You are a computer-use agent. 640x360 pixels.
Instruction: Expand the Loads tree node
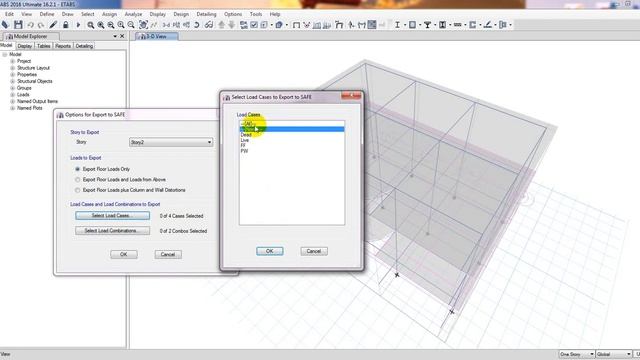click(13, 95)
